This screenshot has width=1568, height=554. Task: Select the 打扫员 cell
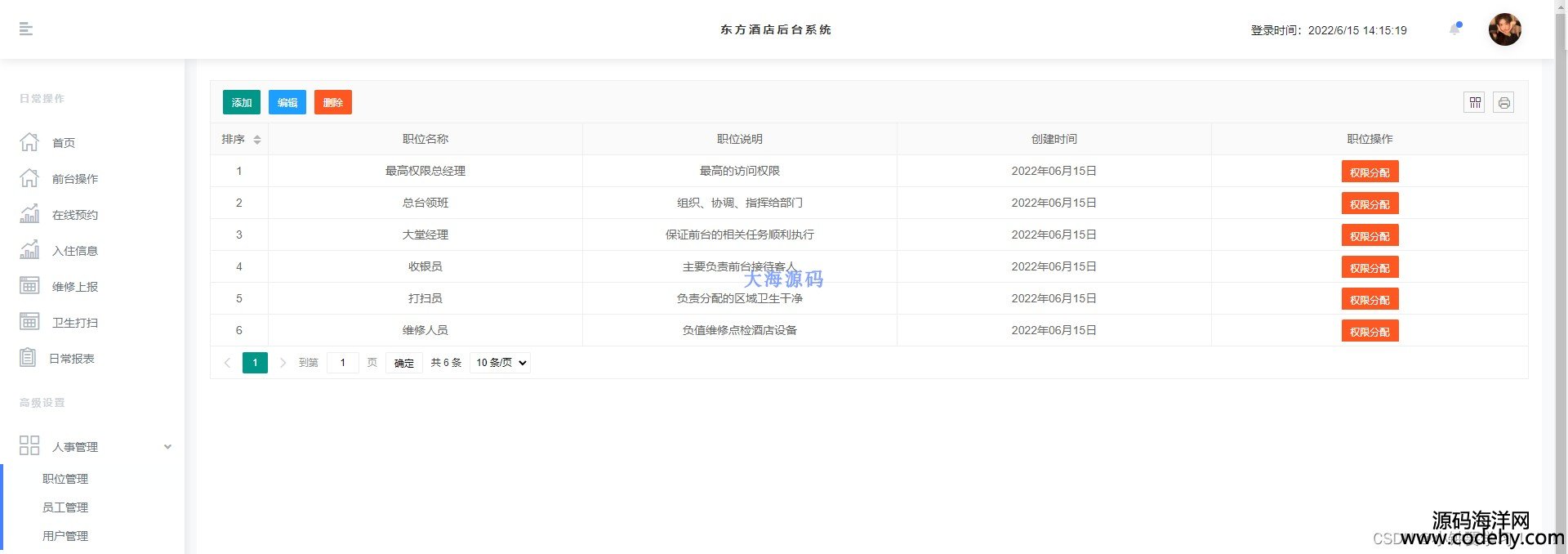coord(425,298)
